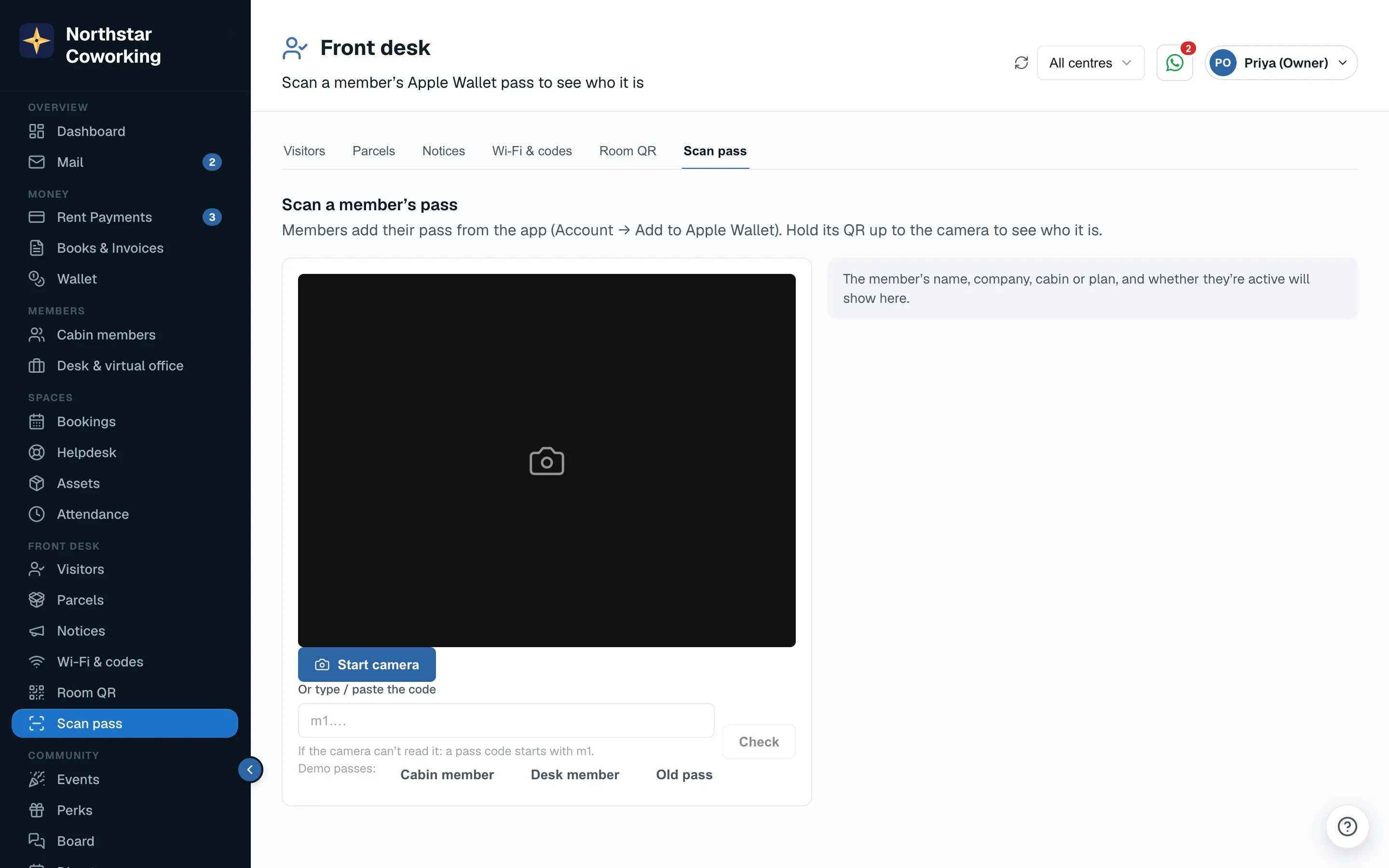Use the Desk member demo pass
Image resolution: width=1389 pixels, height=868 pixels.
coord(574,774)
